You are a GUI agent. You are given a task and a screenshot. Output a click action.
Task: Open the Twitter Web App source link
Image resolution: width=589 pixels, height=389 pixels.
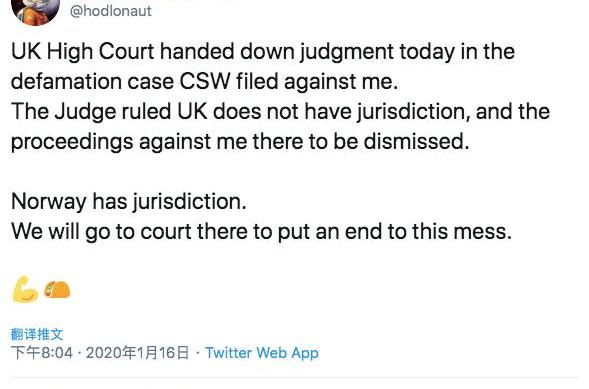pos(262,353)
